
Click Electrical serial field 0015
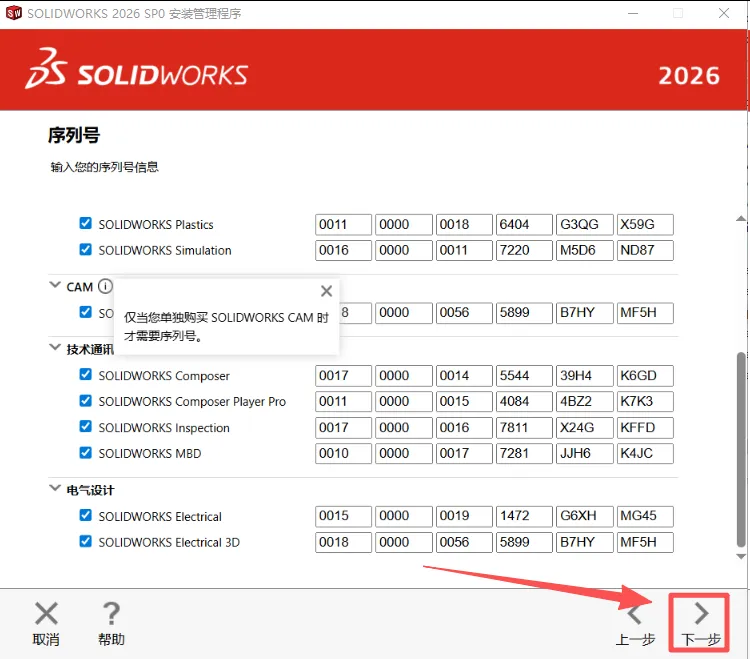[x=343, y=516]
